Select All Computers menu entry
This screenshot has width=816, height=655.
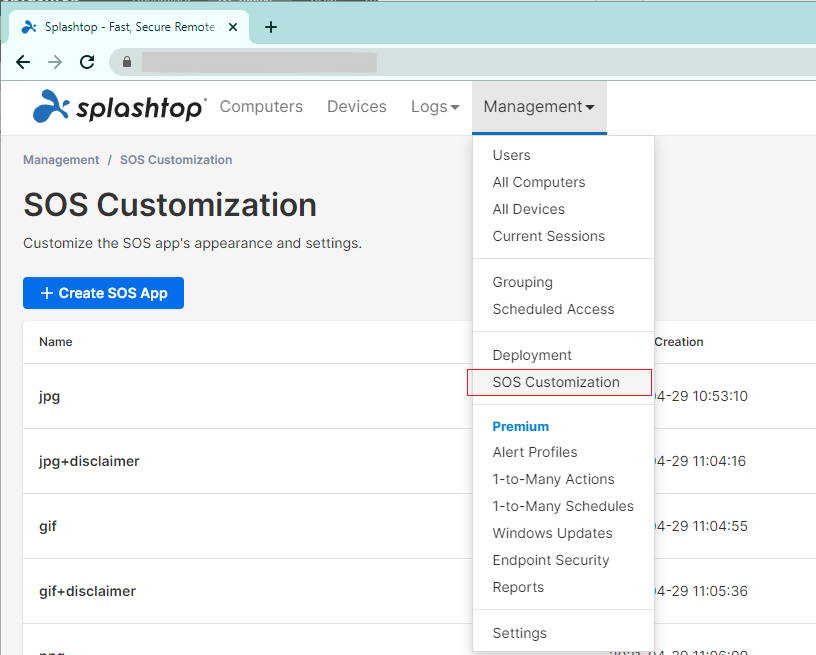coord(539,182)
